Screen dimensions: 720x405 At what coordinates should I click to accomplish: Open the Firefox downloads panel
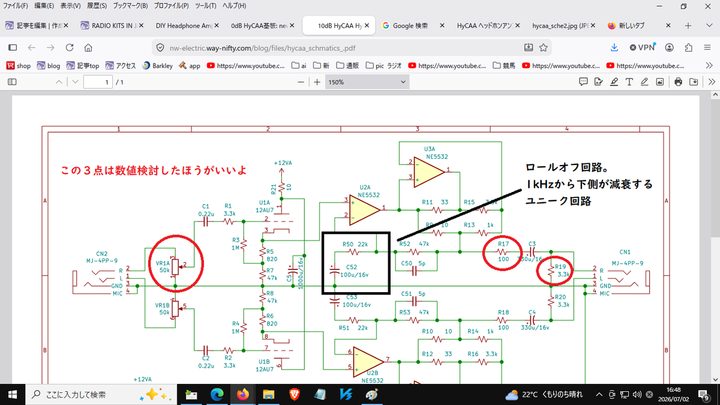point(614,47)
